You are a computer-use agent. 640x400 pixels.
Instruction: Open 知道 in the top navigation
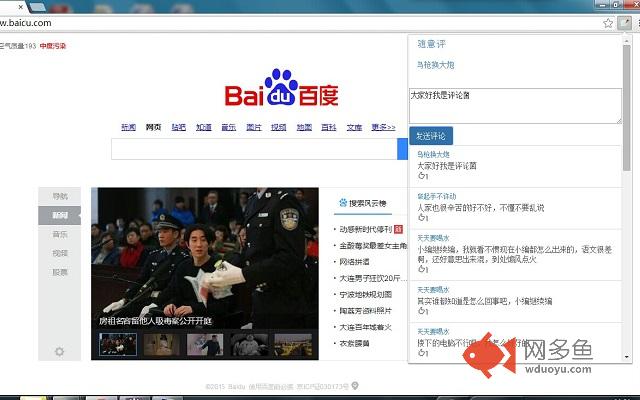pyautogui.click(x=204, y=127)
